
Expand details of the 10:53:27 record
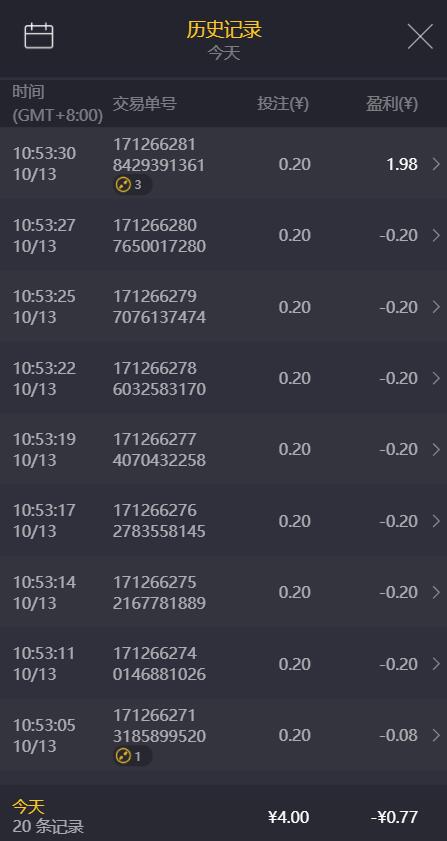436,235
